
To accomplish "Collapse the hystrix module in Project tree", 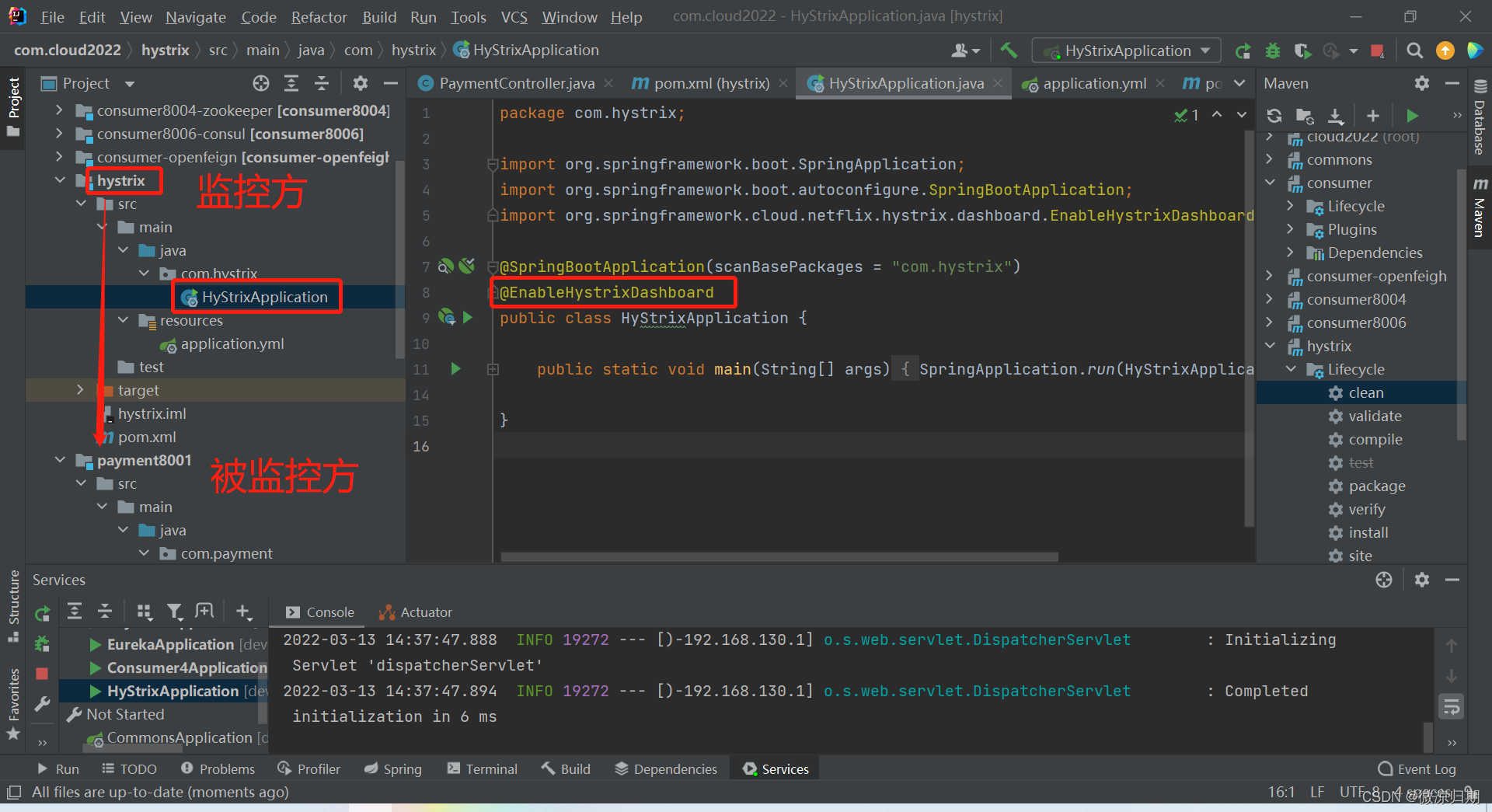I will click(61, 180).
